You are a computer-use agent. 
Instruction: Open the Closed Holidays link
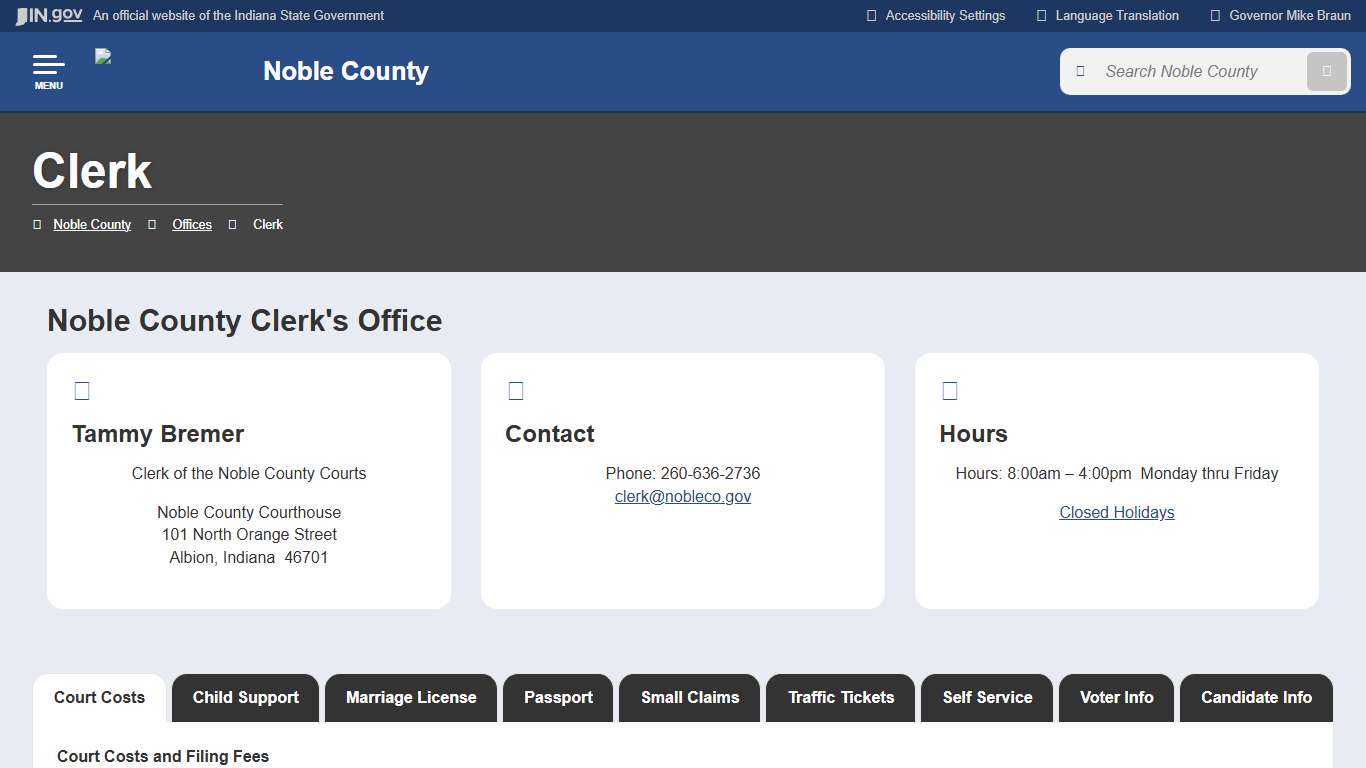(x=1116, y=512)
